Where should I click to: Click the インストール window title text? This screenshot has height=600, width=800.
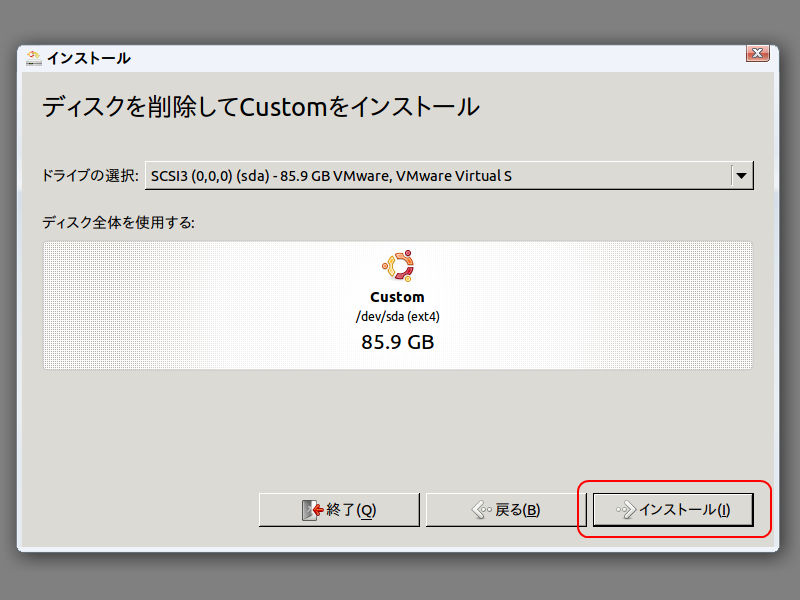(89, 58)
